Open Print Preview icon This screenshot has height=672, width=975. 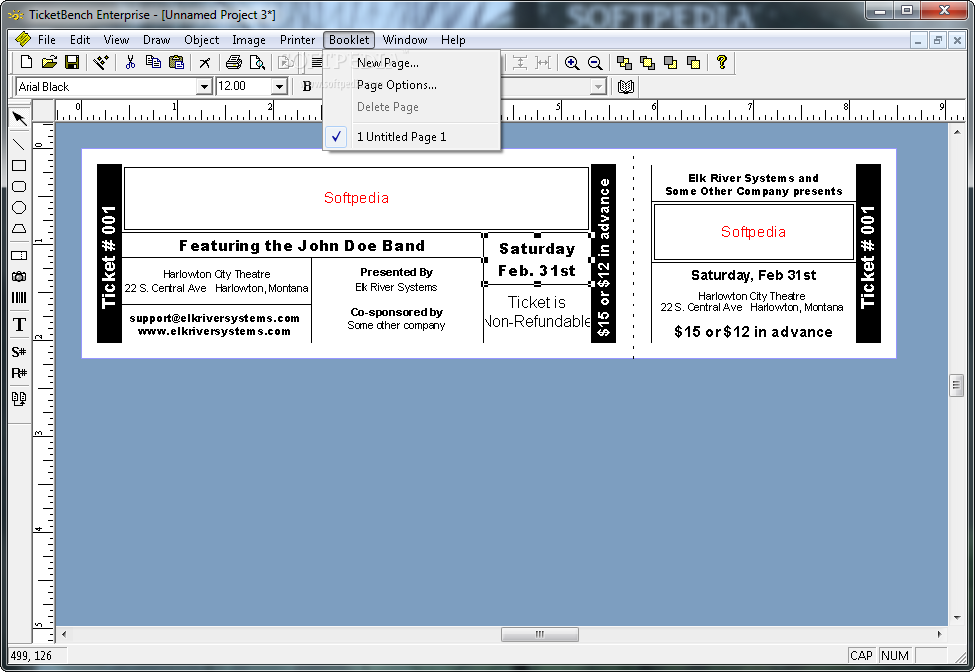click(257, 62)
